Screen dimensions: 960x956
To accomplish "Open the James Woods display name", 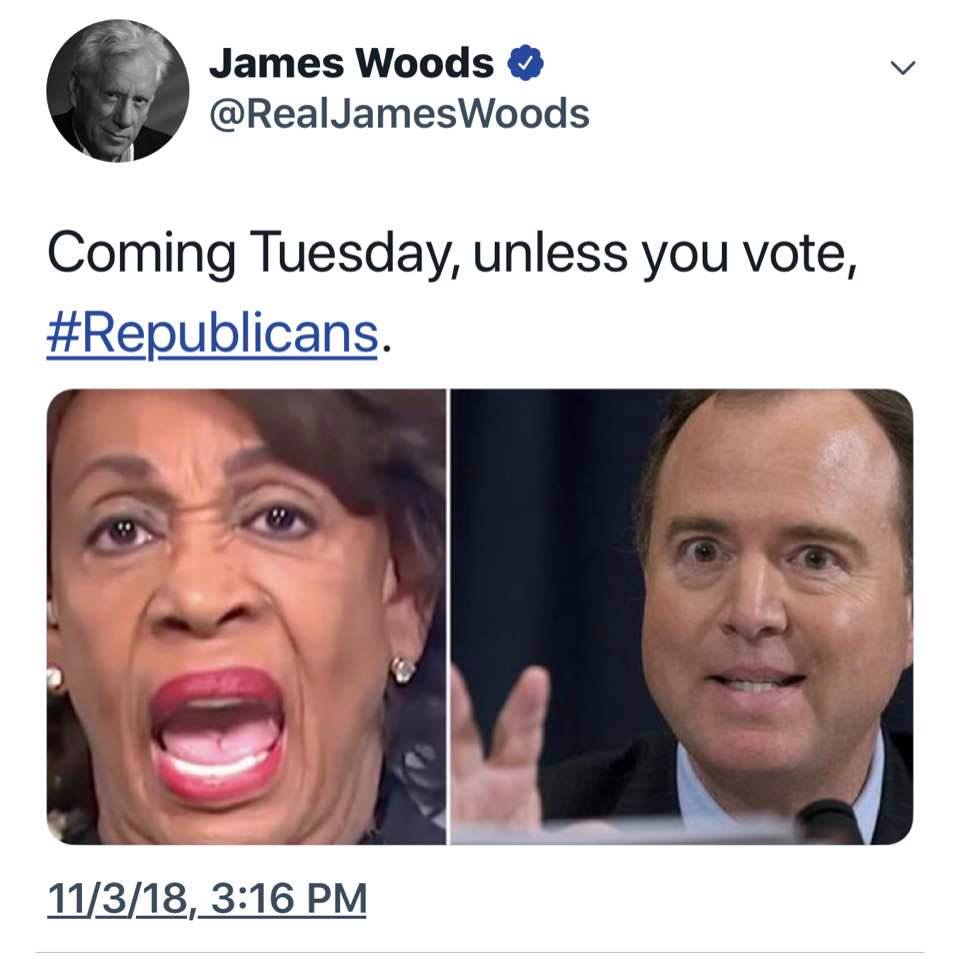I will tap(351, 63).
